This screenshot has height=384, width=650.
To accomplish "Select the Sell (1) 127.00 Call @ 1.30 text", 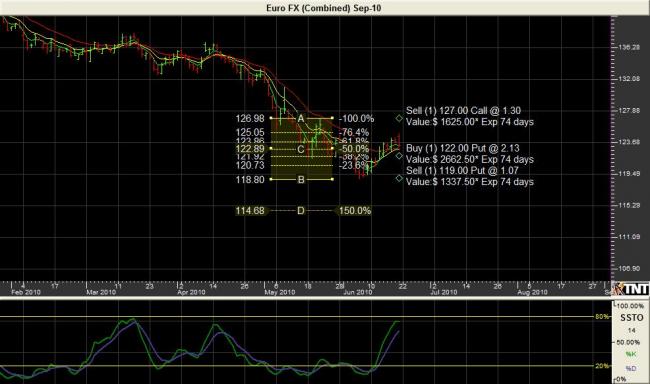I will coord(463,111).
